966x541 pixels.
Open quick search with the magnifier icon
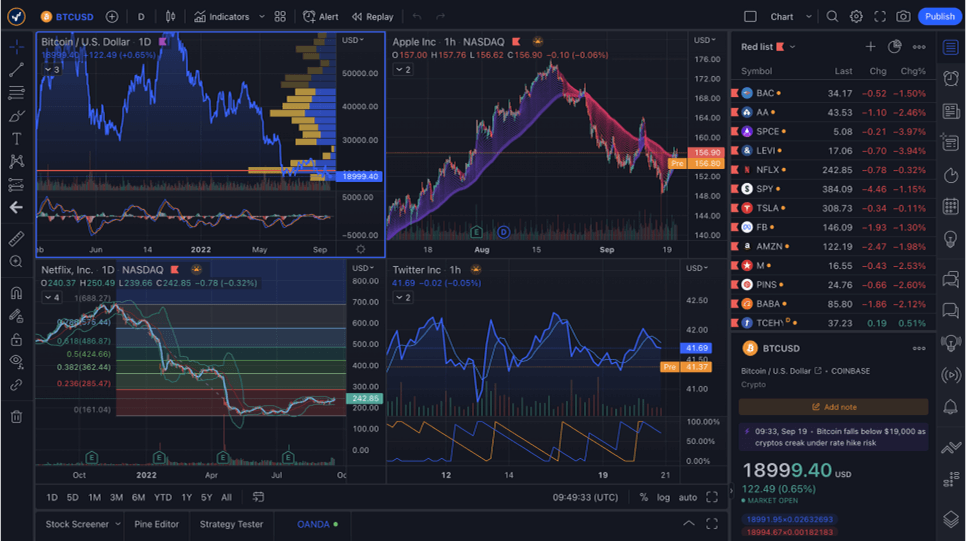(x=832, y=17)
